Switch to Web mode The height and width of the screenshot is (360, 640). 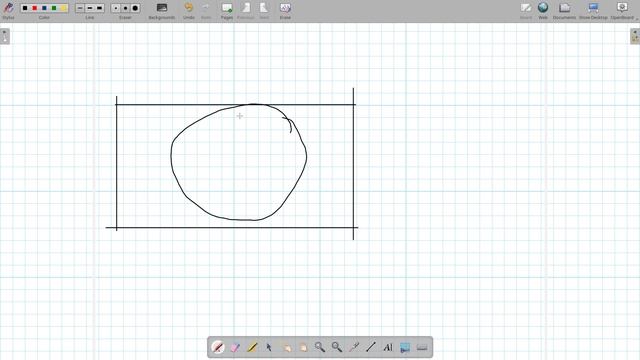click(543, 11)
